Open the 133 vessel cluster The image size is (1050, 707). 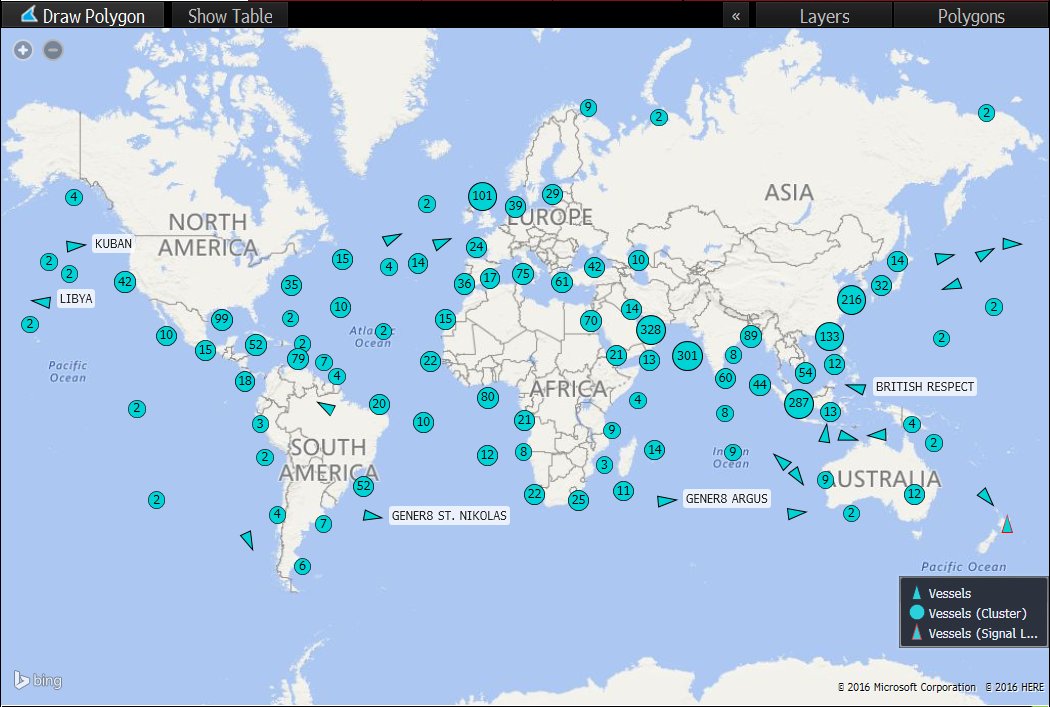[x=830, y=336]
